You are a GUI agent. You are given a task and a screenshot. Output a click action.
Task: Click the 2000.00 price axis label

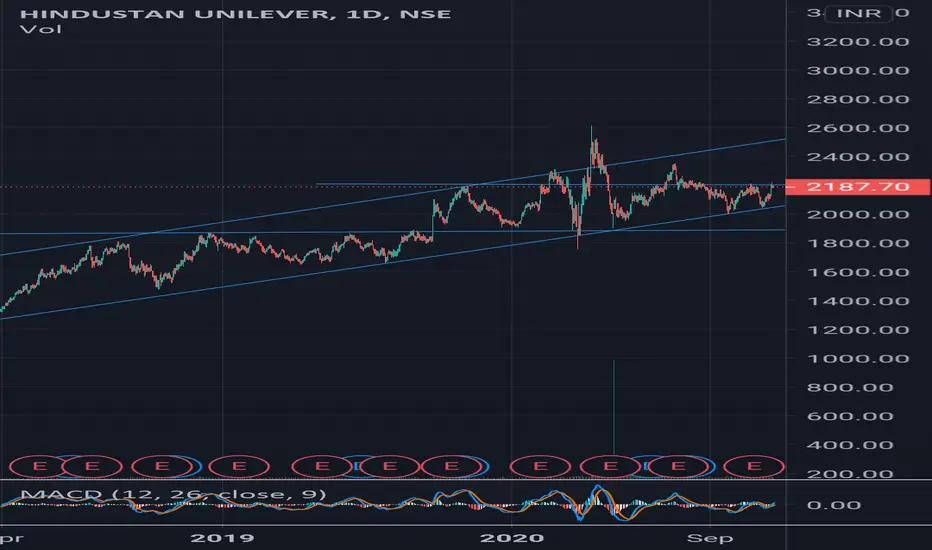[858, 215]
